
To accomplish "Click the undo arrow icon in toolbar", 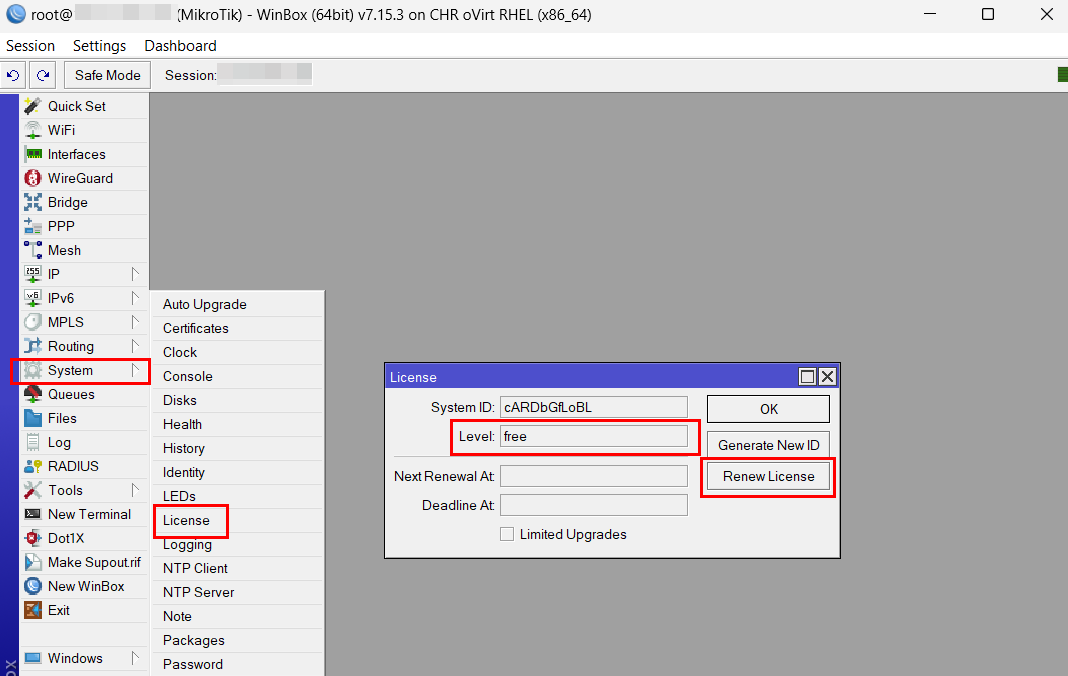I will 14,75.
